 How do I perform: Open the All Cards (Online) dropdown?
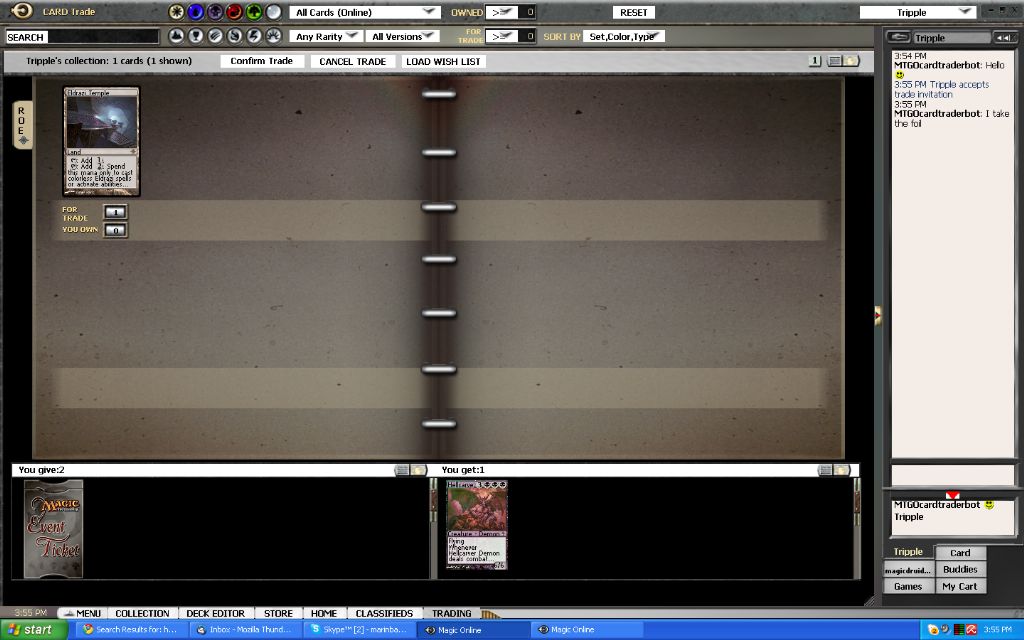point(365,12)
